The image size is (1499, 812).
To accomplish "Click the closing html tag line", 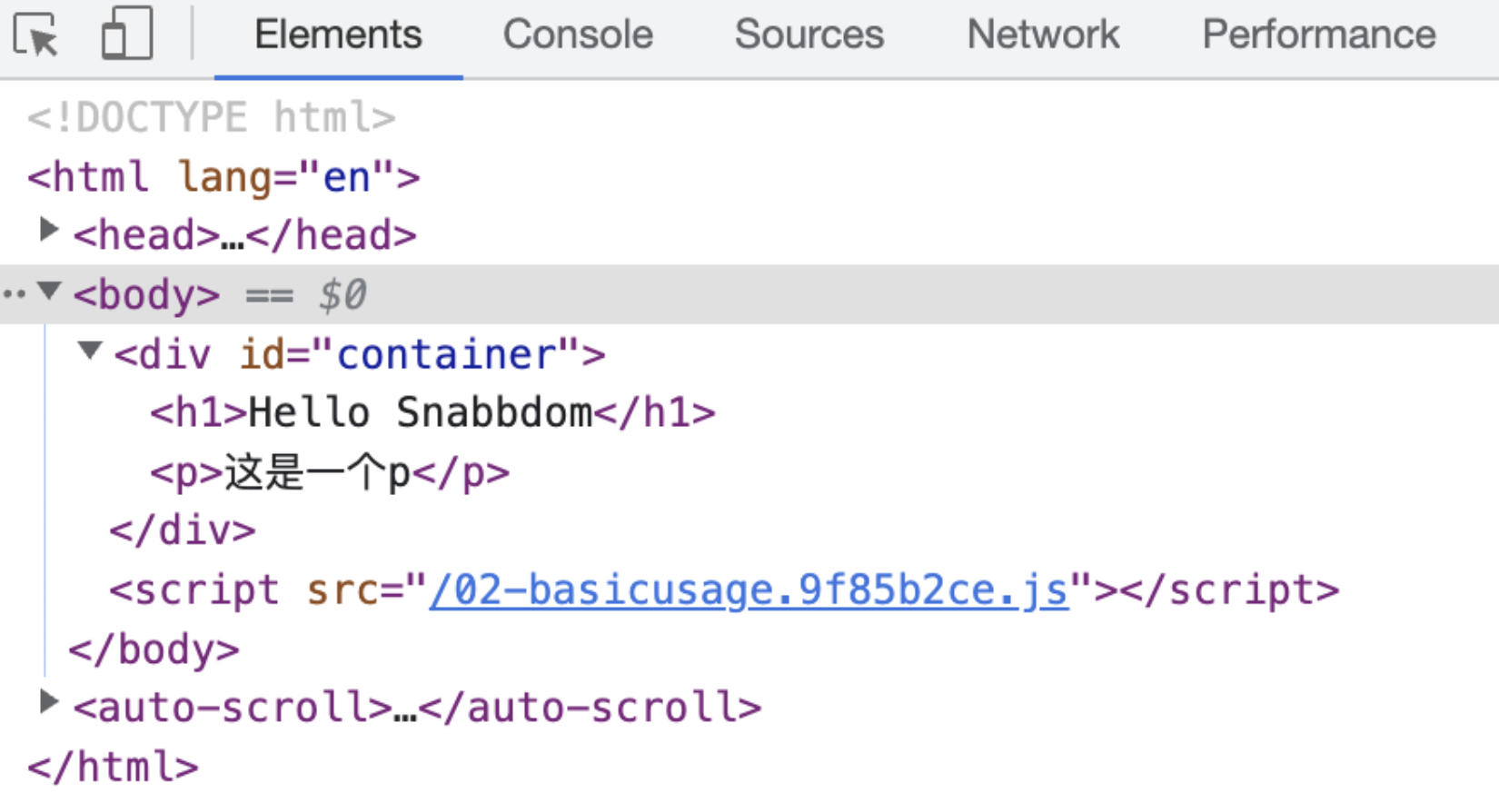I will tap(113, 767).
